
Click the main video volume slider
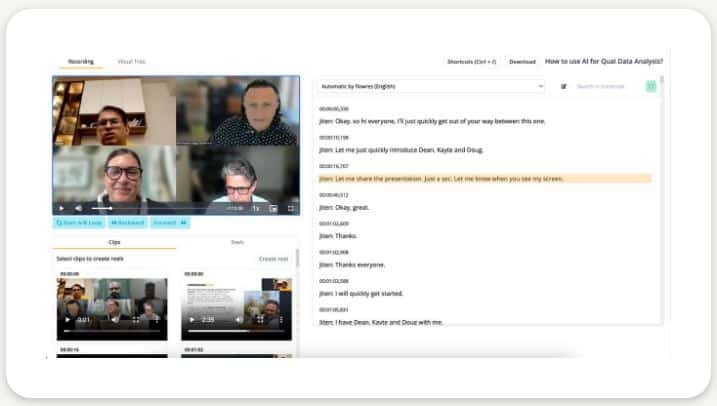(101, 208)
